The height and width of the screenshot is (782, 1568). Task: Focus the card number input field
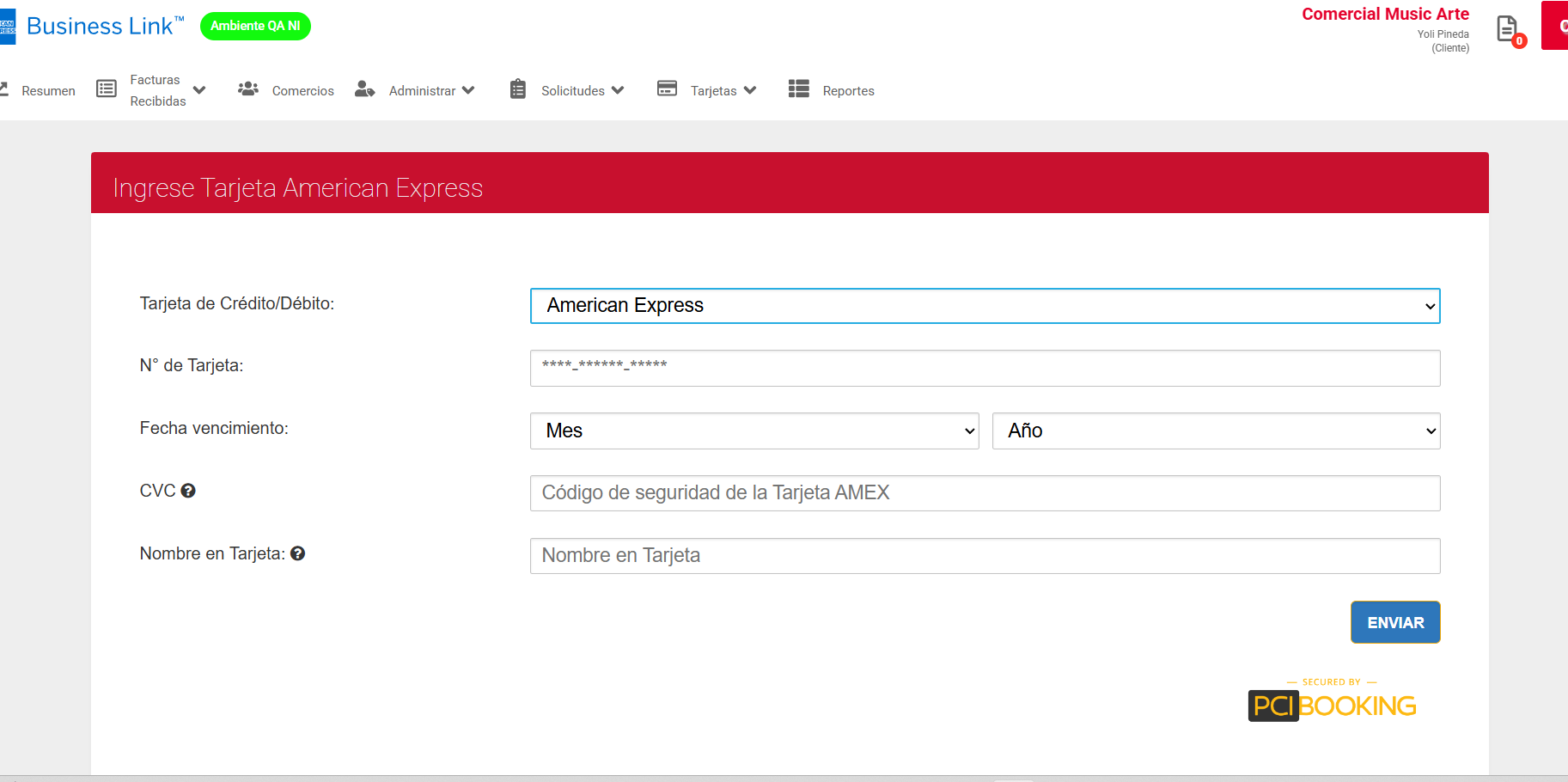click(985, 368)
